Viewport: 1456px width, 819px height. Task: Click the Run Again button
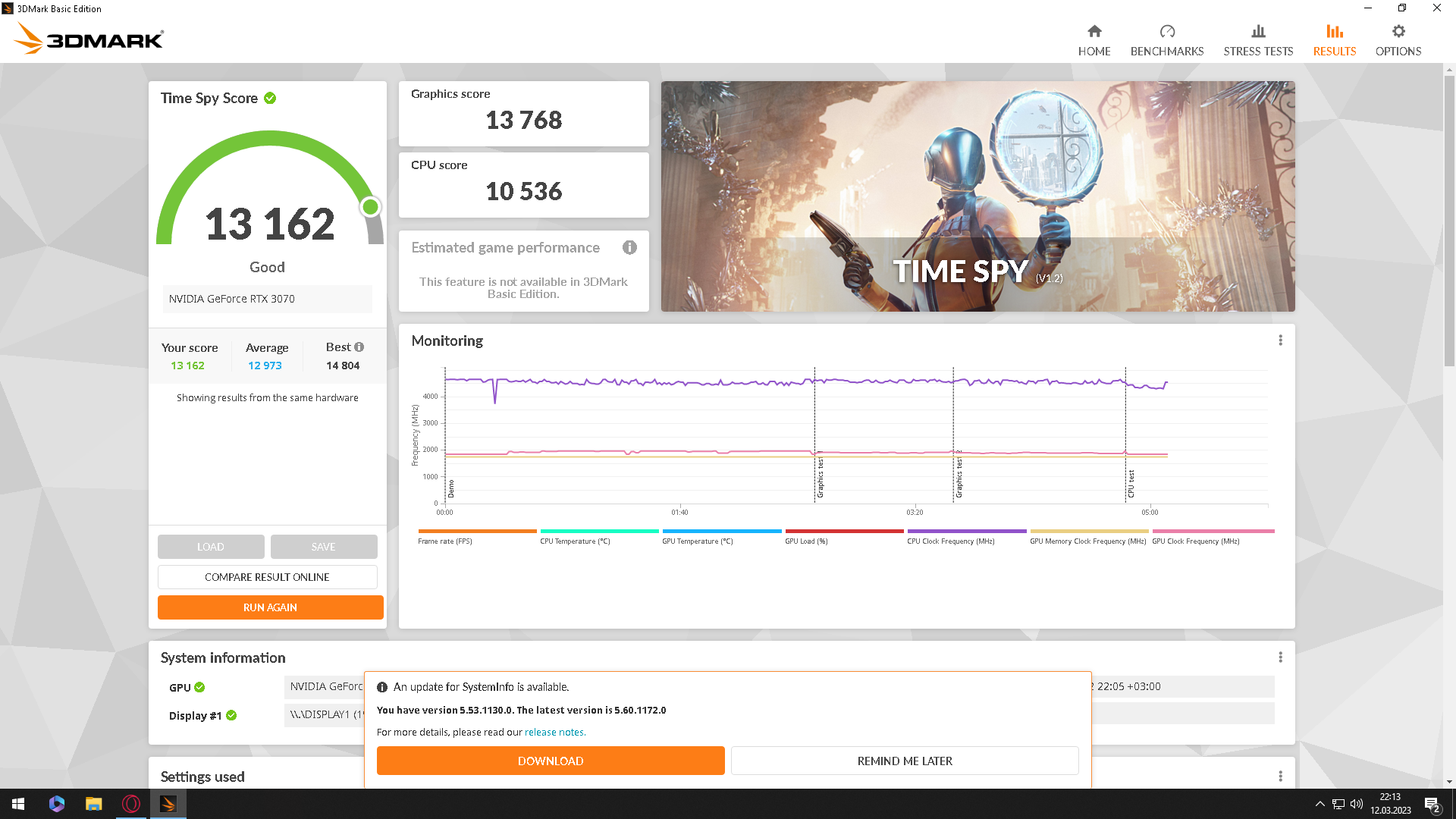[x=270, y=607]
